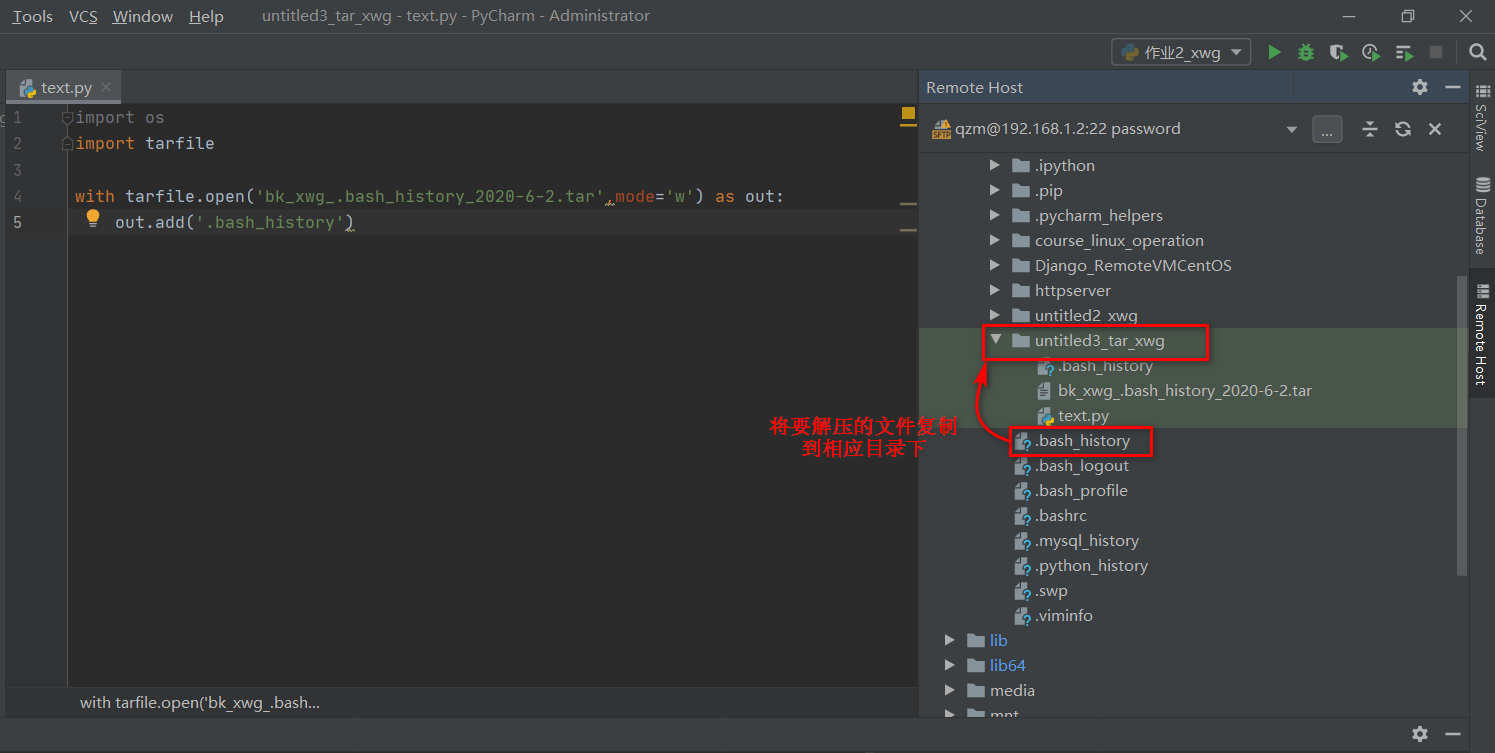Click the qzm@192.168.1.2:22 password label
The width and height of the screenshot is (1495, 753).
(1070, 128)
